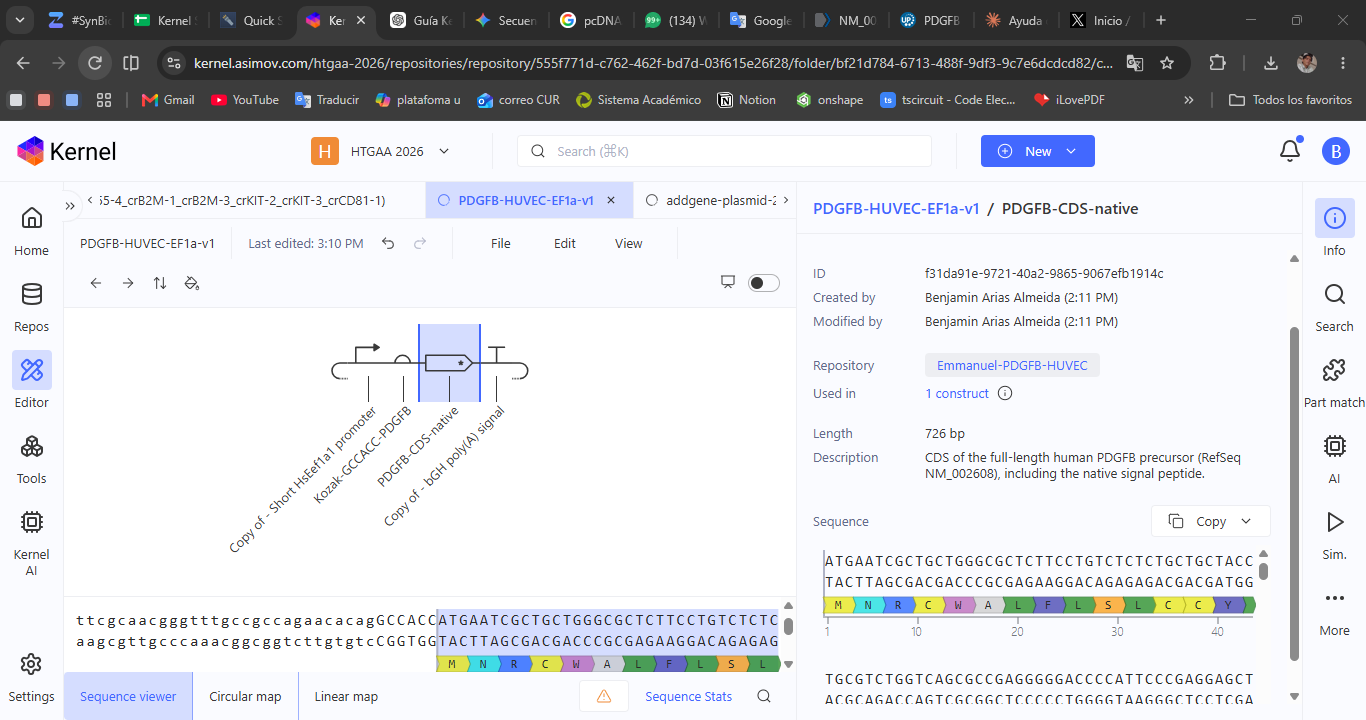Switch to the Circular map tab
The height and width of the screenshot is (720, 1366).
tap(245, 696)
